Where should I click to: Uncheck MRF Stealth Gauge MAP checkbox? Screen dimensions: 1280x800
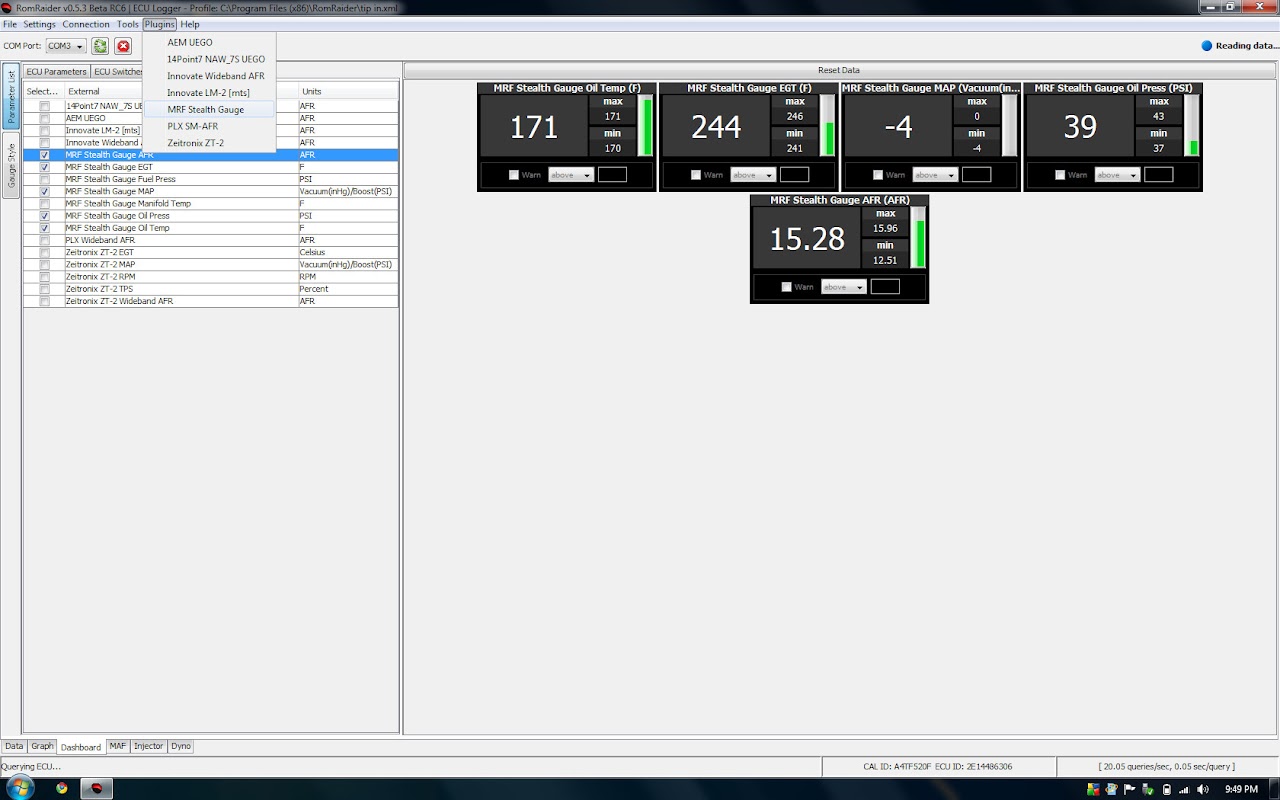[44, 191]
